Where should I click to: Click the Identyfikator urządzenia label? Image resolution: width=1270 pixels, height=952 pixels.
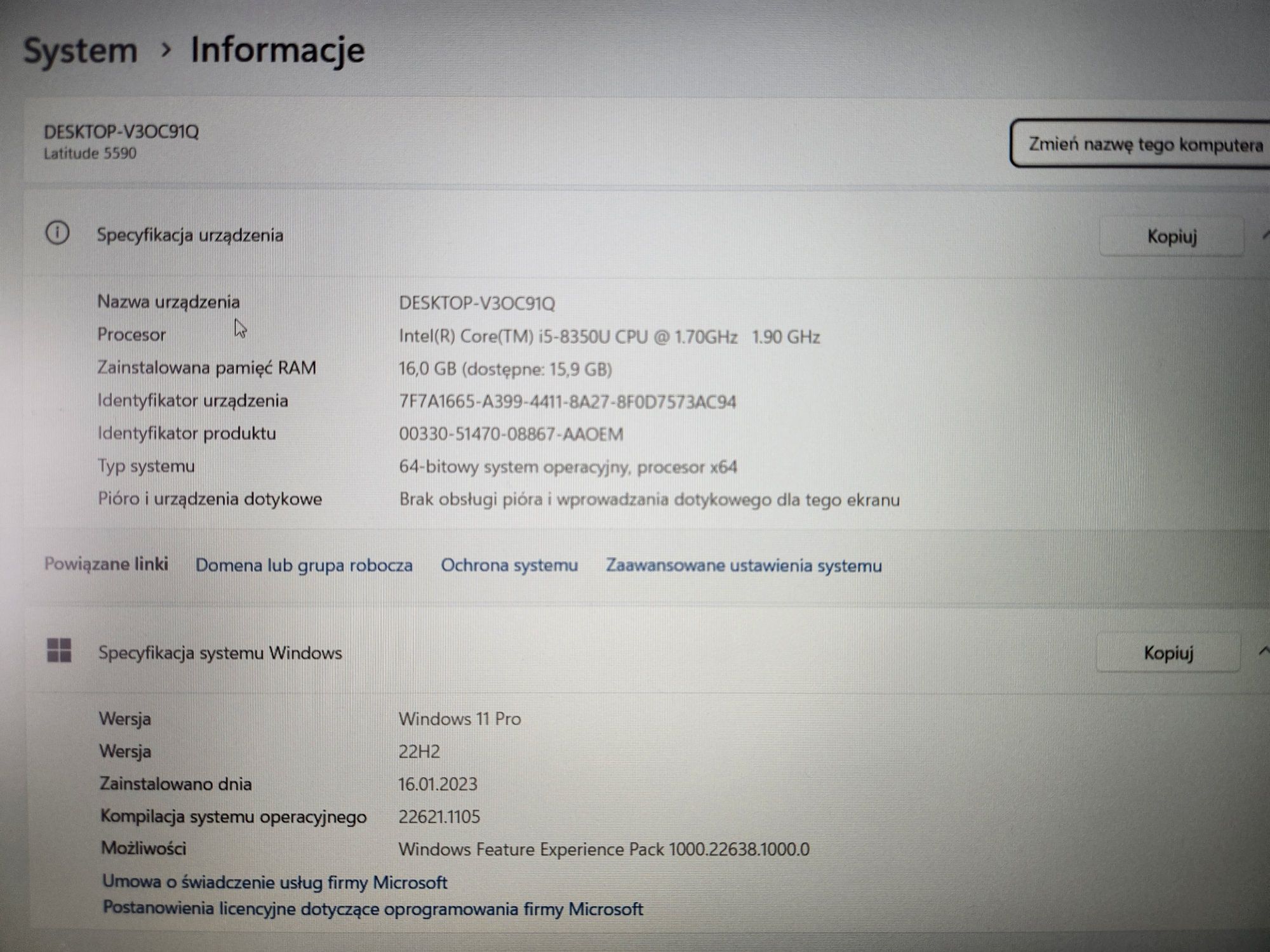click(192, 400)
